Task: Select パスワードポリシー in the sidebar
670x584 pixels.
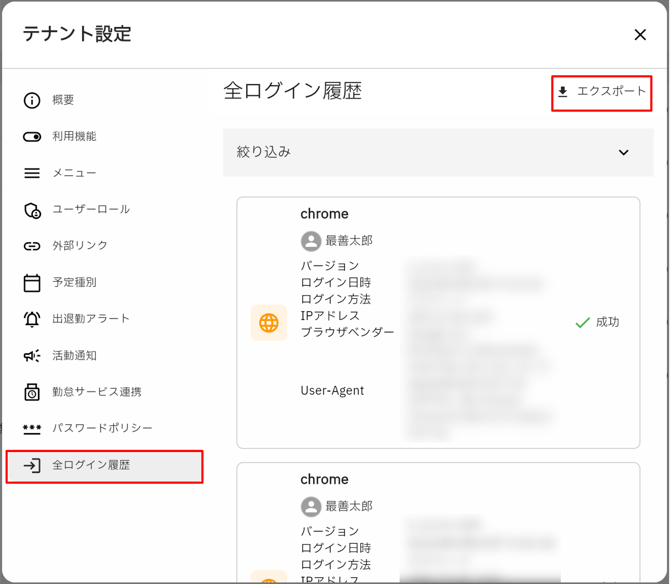Action: (104, 428)
